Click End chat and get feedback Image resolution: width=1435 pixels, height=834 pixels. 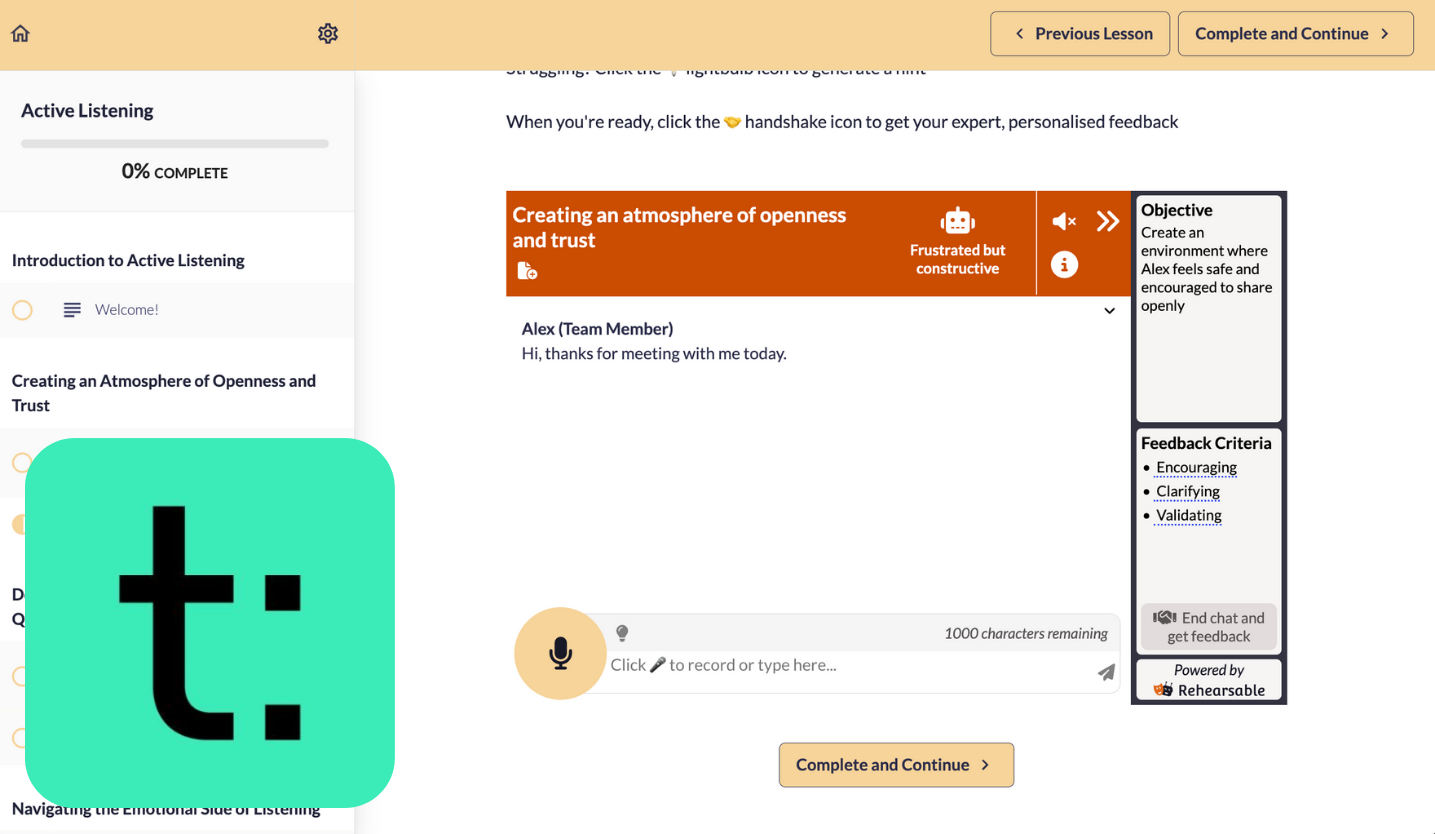[x=1209, y=627]
